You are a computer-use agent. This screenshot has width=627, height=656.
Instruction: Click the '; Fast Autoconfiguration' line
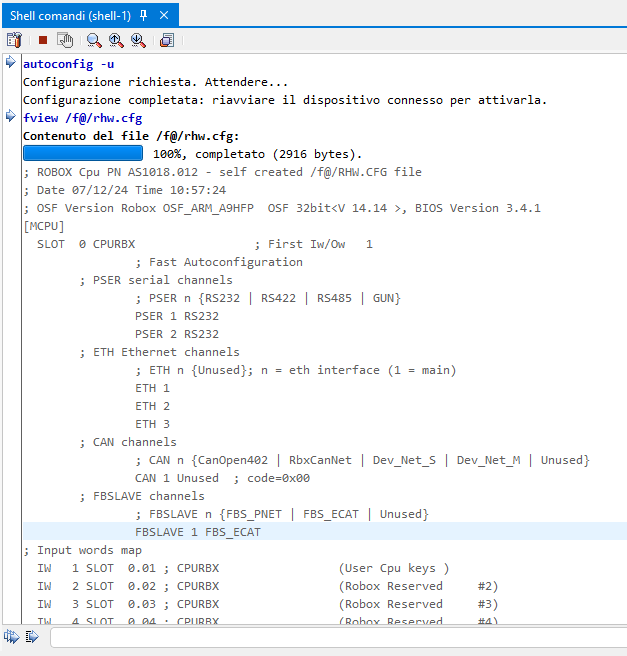coord(219,262)
